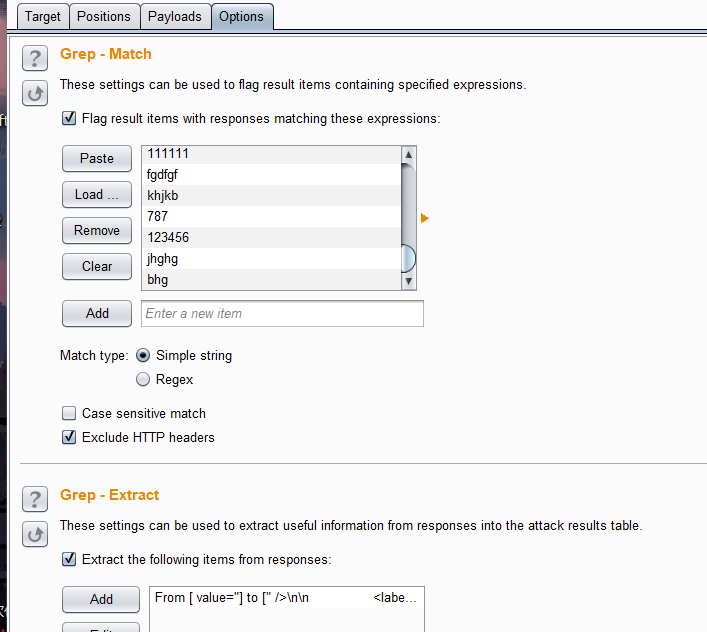Toggle Flag result items with responses checkbox
The image size is (707, 632).
[69, 118]
